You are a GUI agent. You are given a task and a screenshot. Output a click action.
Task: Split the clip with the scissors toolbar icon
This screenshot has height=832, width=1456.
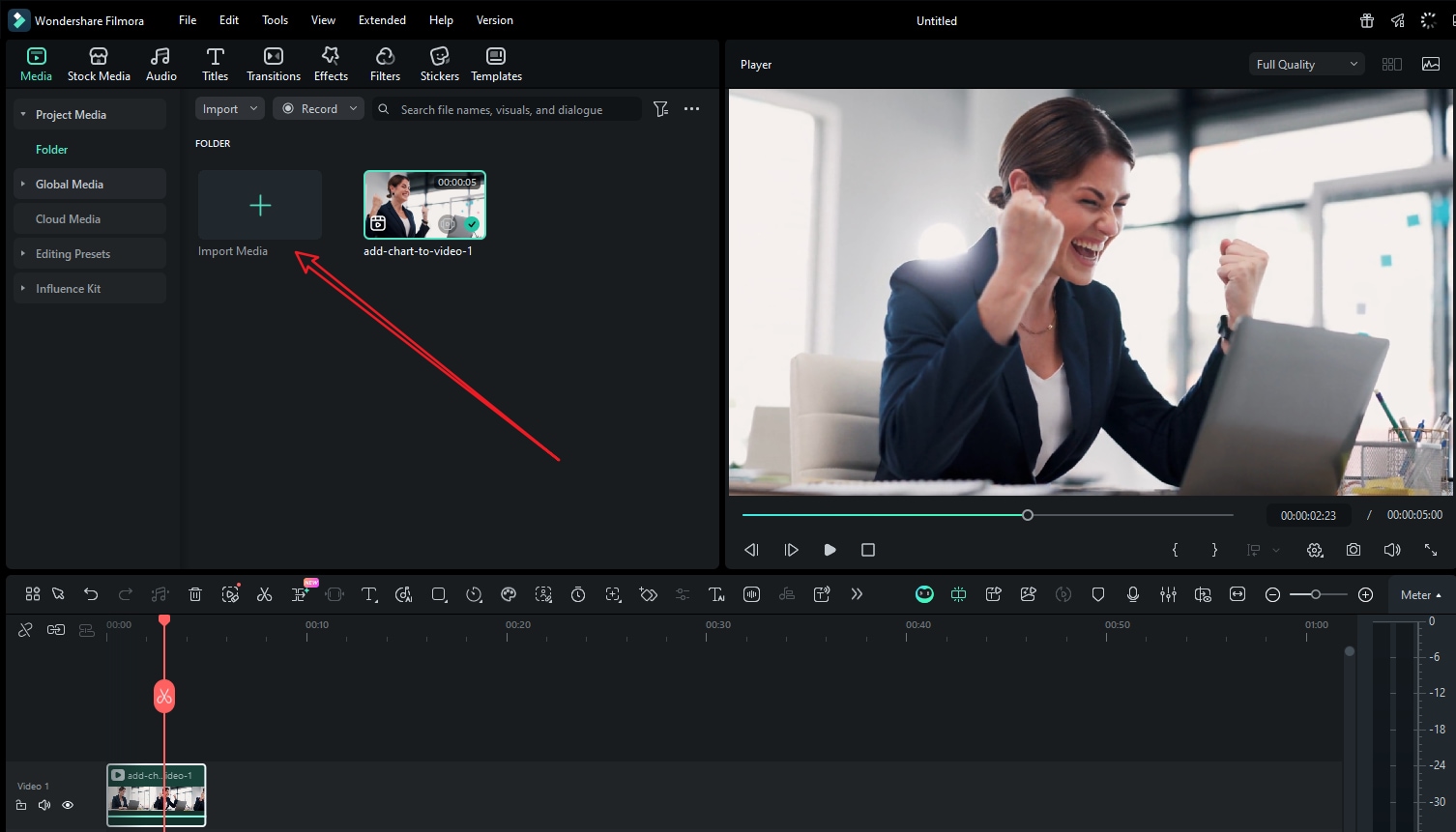click(264, 594)
